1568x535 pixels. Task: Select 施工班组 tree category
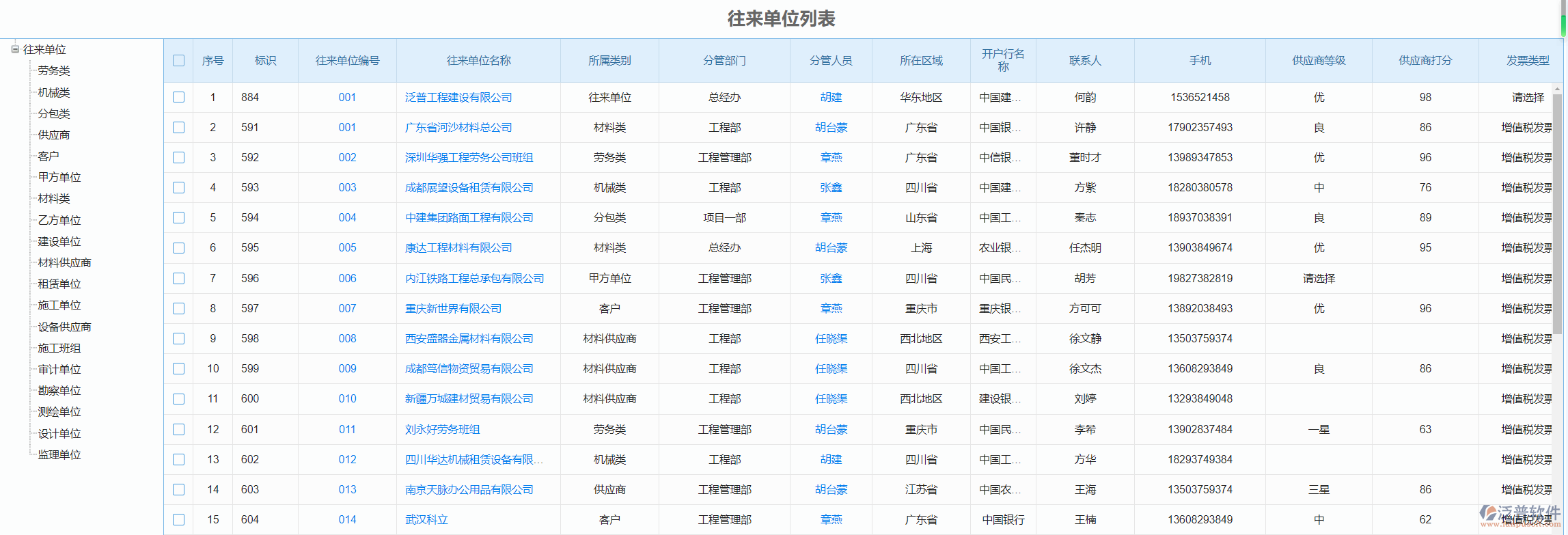point(59,348)
